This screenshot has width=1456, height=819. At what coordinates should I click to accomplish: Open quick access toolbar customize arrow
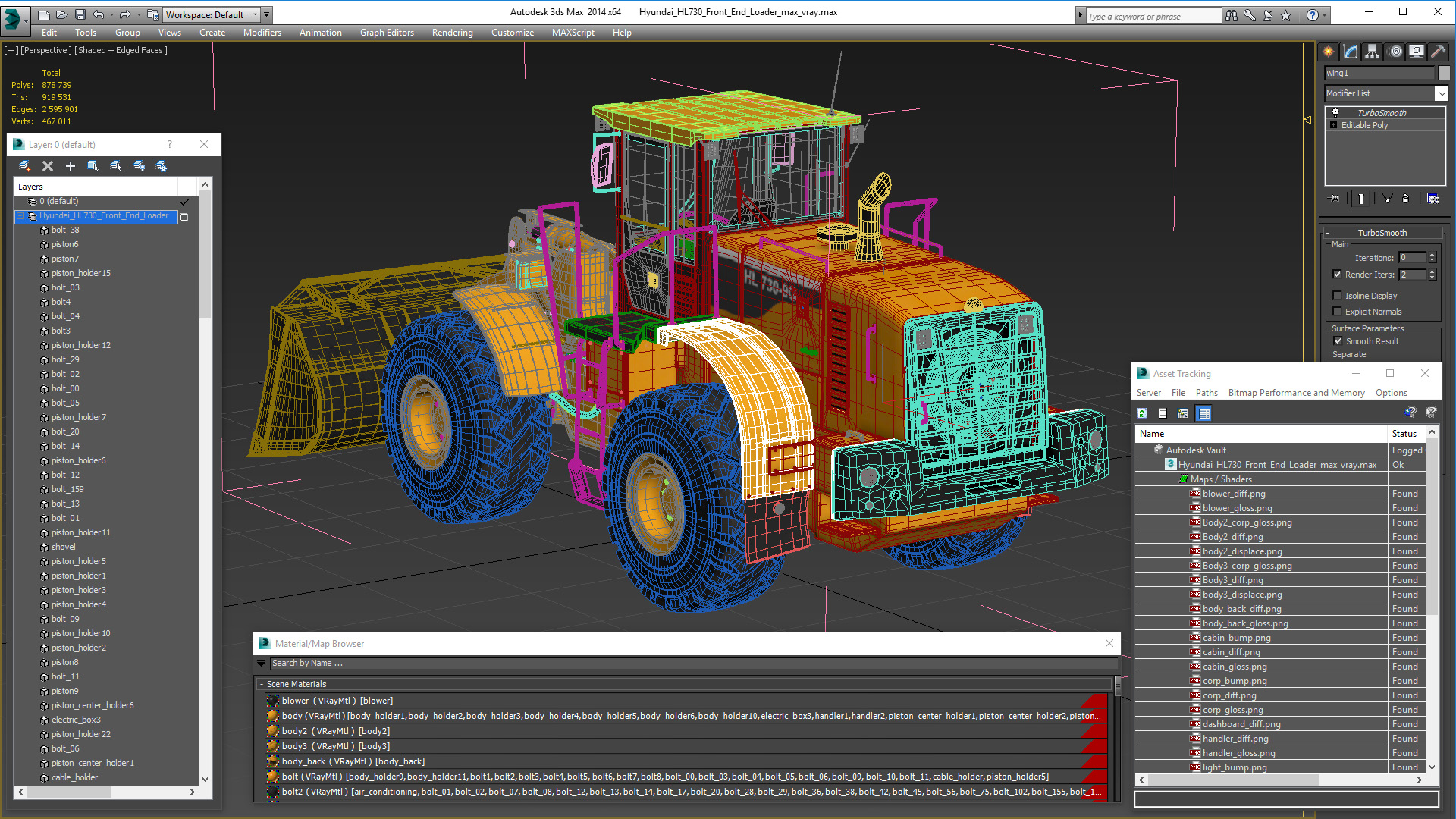(x=267, y=14)
